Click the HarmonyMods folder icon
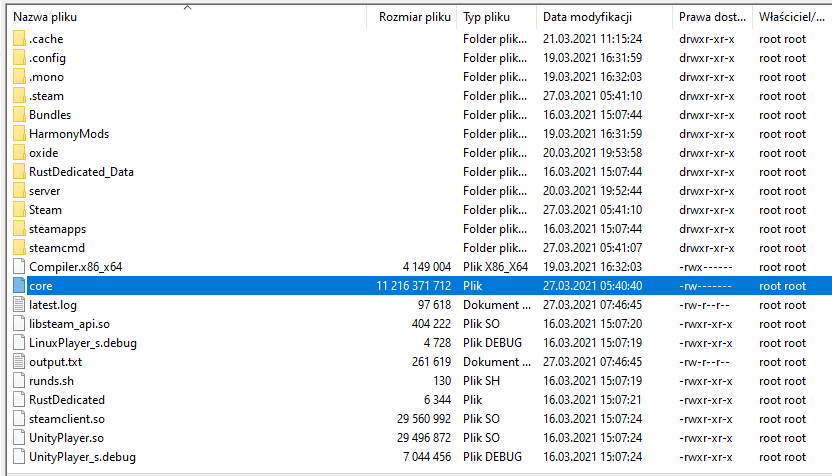 pyautogui.click(x=19, y=134)
